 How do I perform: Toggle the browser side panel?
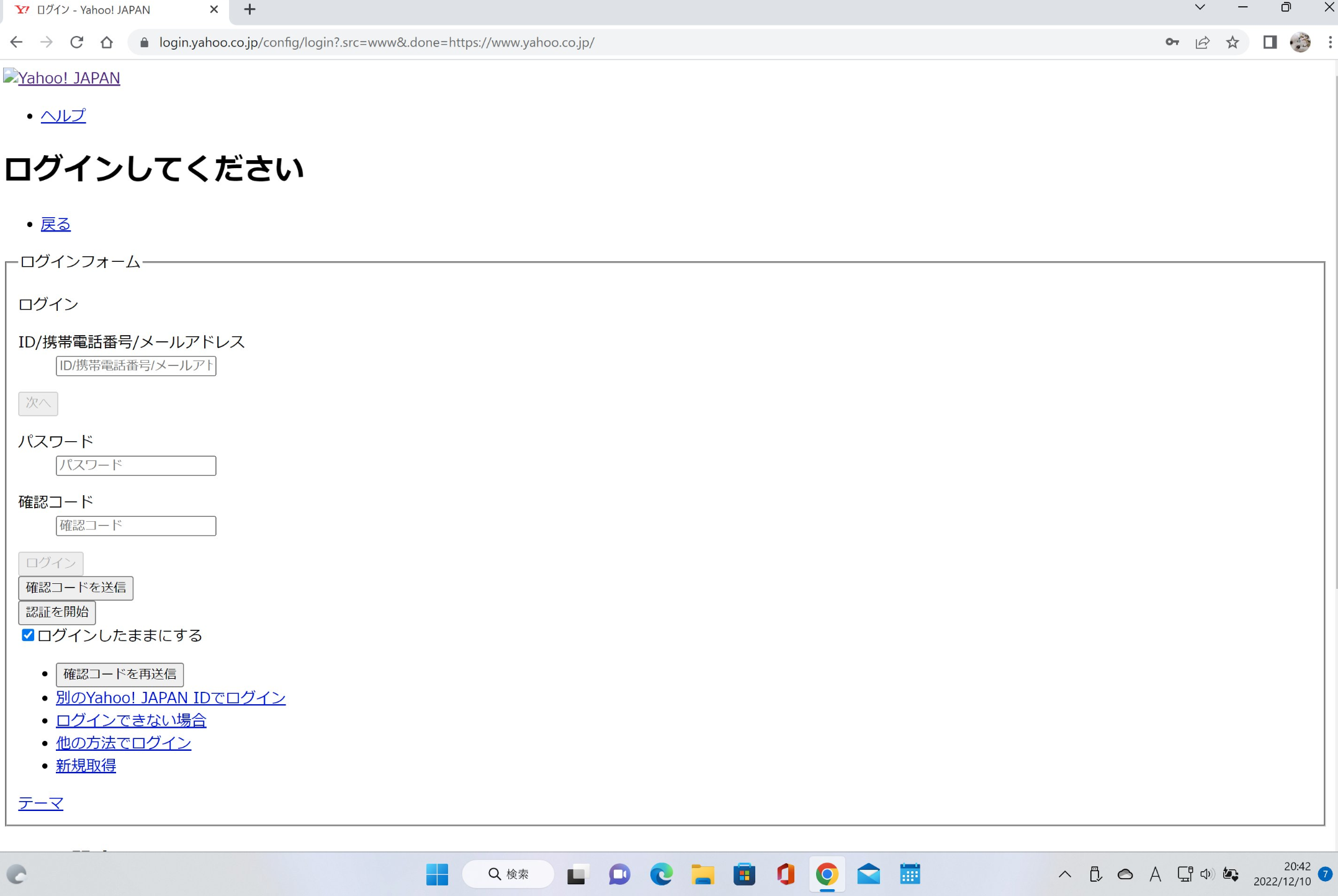tap(1270, 42)
